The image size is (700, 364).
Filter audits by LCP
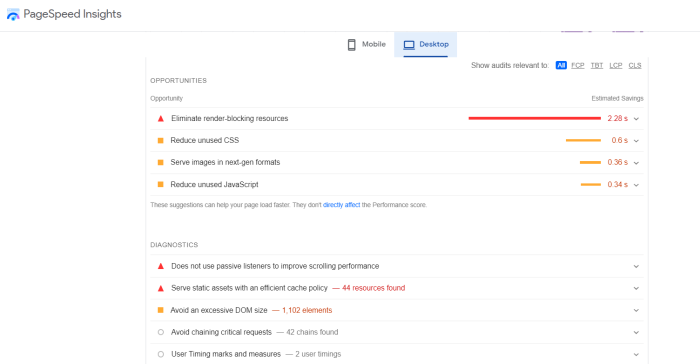616,65
